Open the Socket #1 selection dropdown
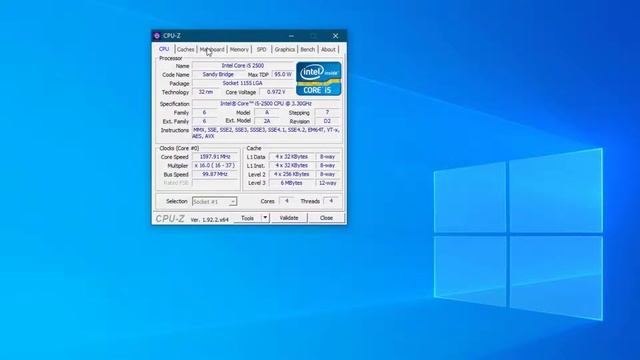Image resolution: width=640 pixels, height=360 pixels. click(x=214, y=202)
